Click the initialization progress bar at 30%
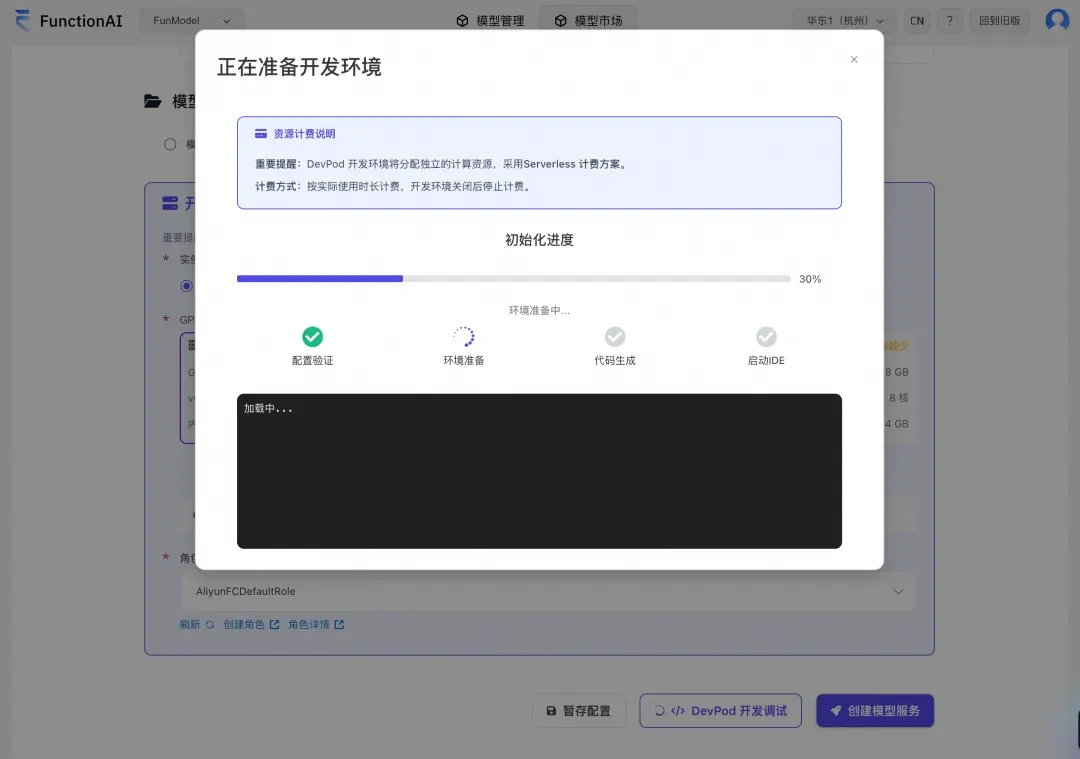Image resolution: width=1080 pixels, height=759 pixels. pyautogui.click(x=512, y=278)
